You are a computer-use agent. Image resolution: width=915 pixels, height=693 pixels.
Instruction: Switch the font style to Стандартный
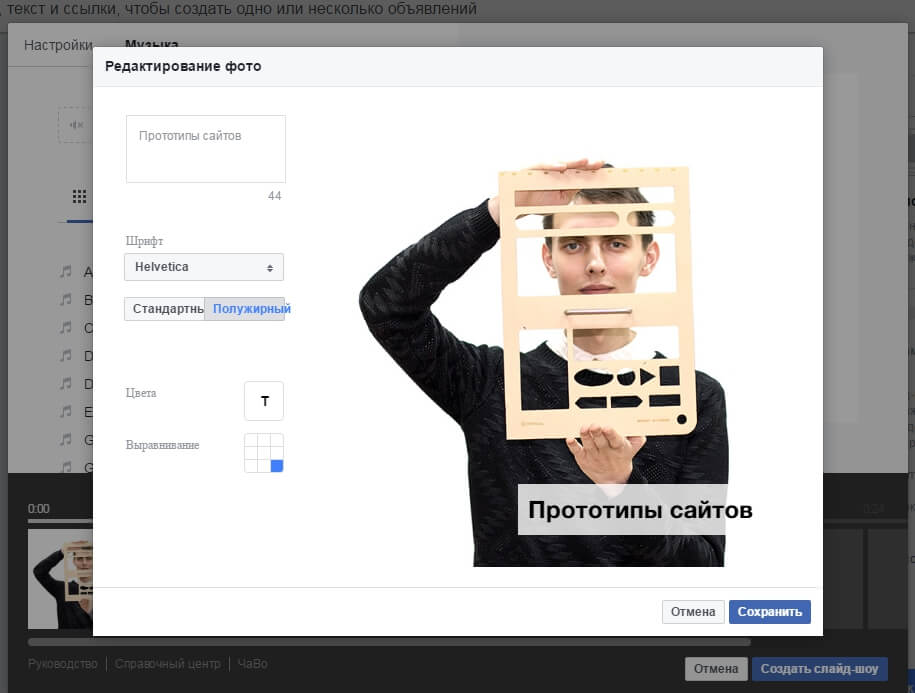[165, 309]
